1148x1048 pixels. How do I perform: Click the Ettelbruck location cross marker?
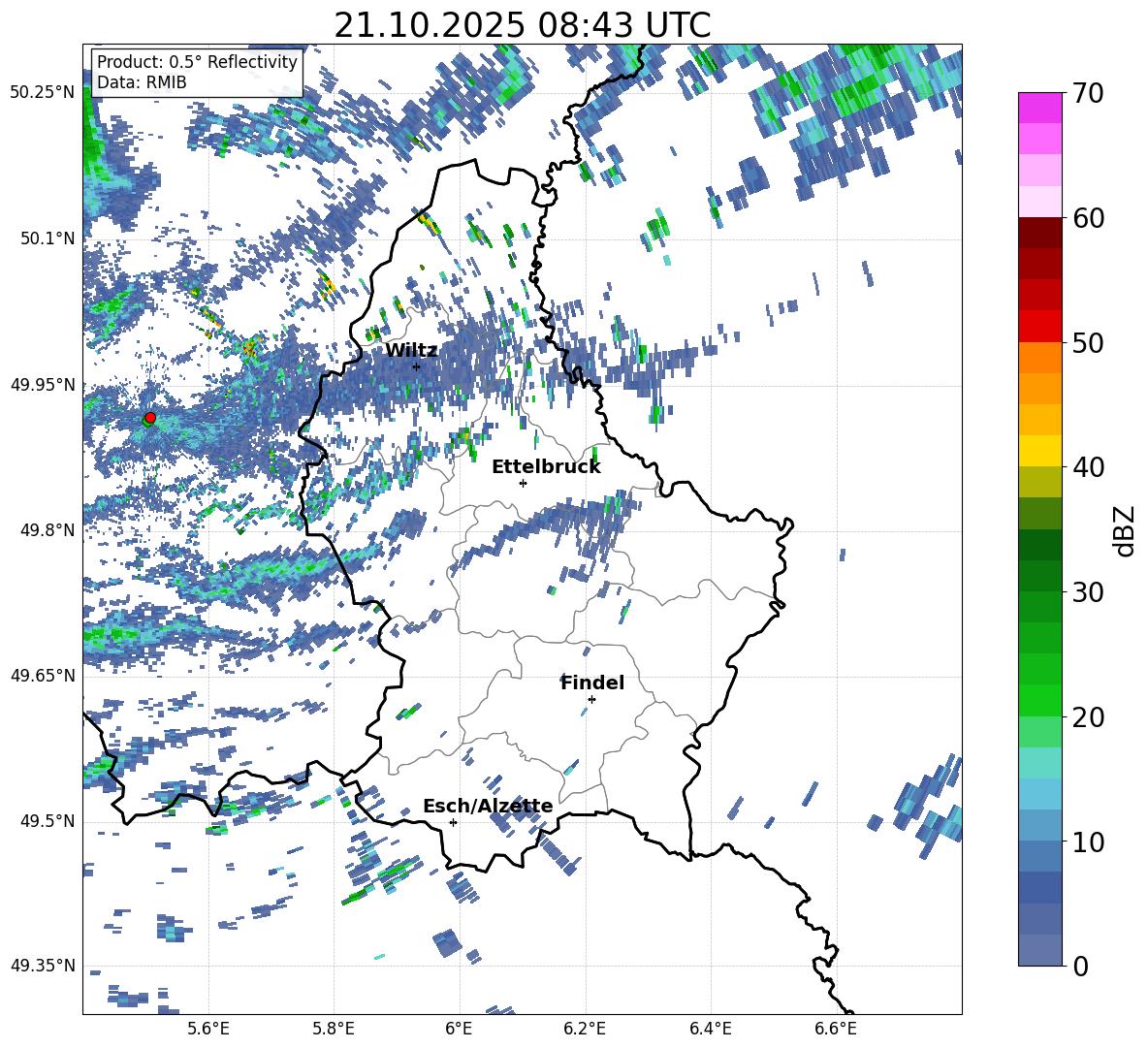click(x=523, y=483)
